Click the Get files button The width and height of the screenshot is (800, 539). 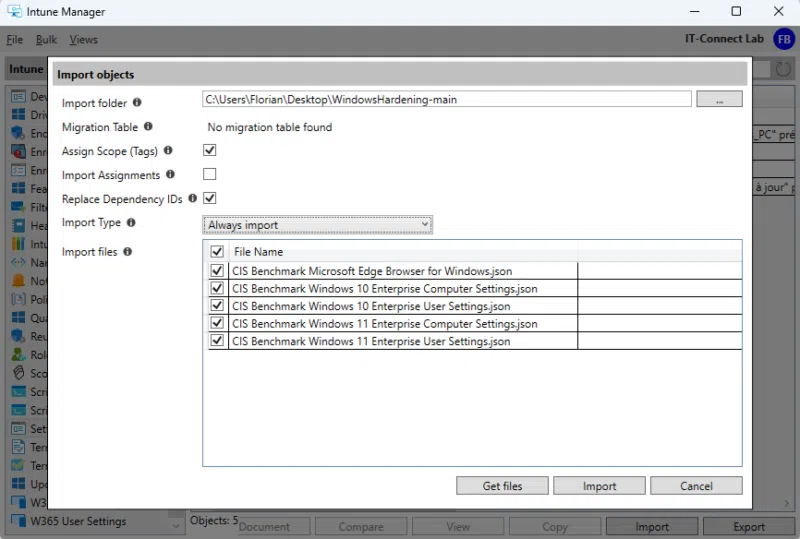click(x=502, y=486)
